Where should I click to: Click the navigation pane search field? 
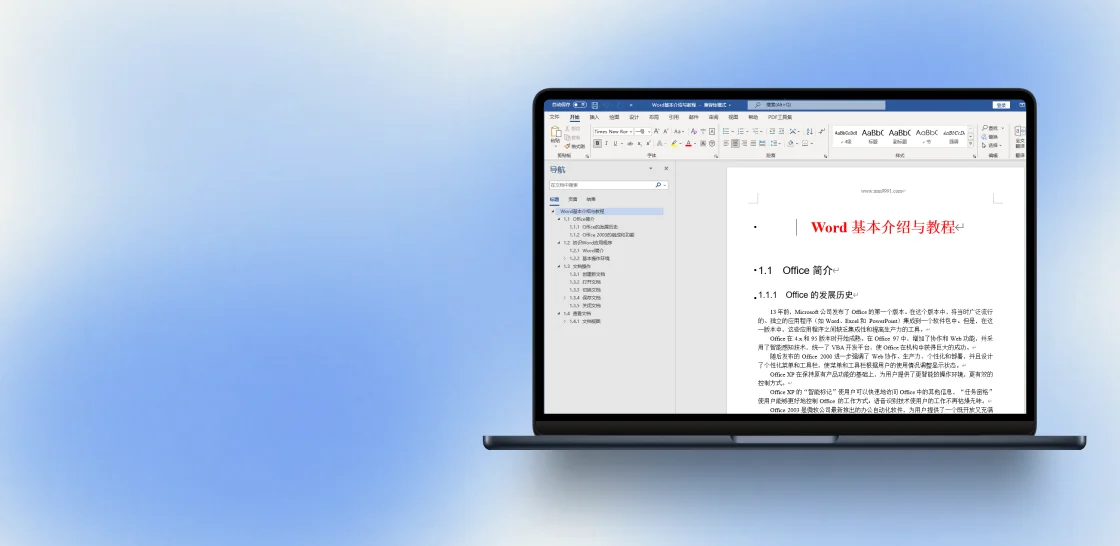point(609,185)
